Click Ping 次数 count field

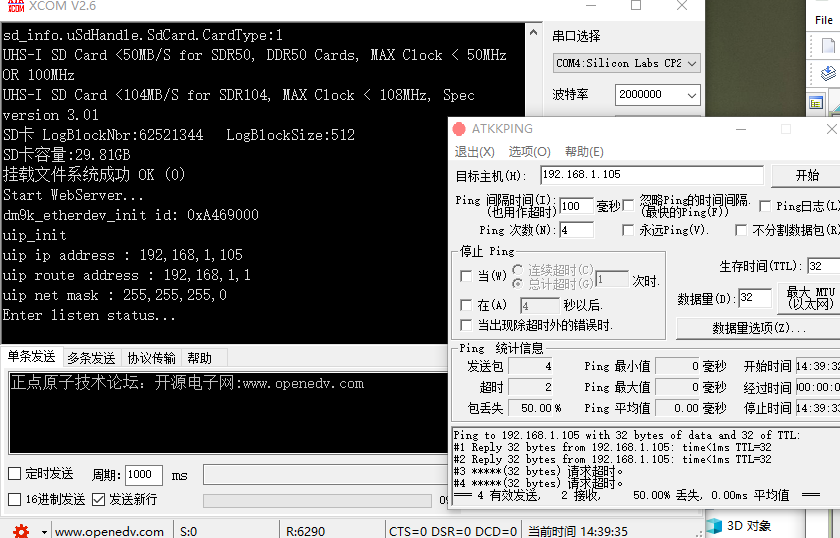click(576, 230)
